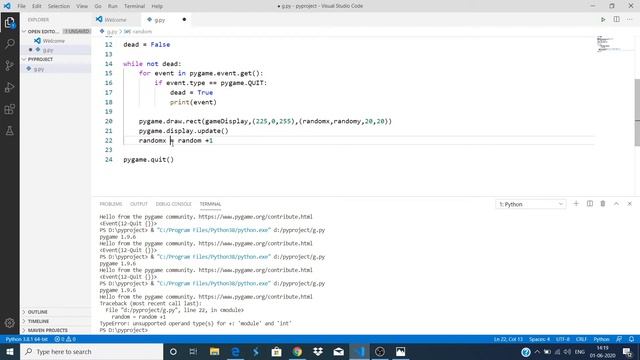The height and width of the screenshot is (360, 640).
Task: Open notifications bell in status bar
Action: pos(631,339)
